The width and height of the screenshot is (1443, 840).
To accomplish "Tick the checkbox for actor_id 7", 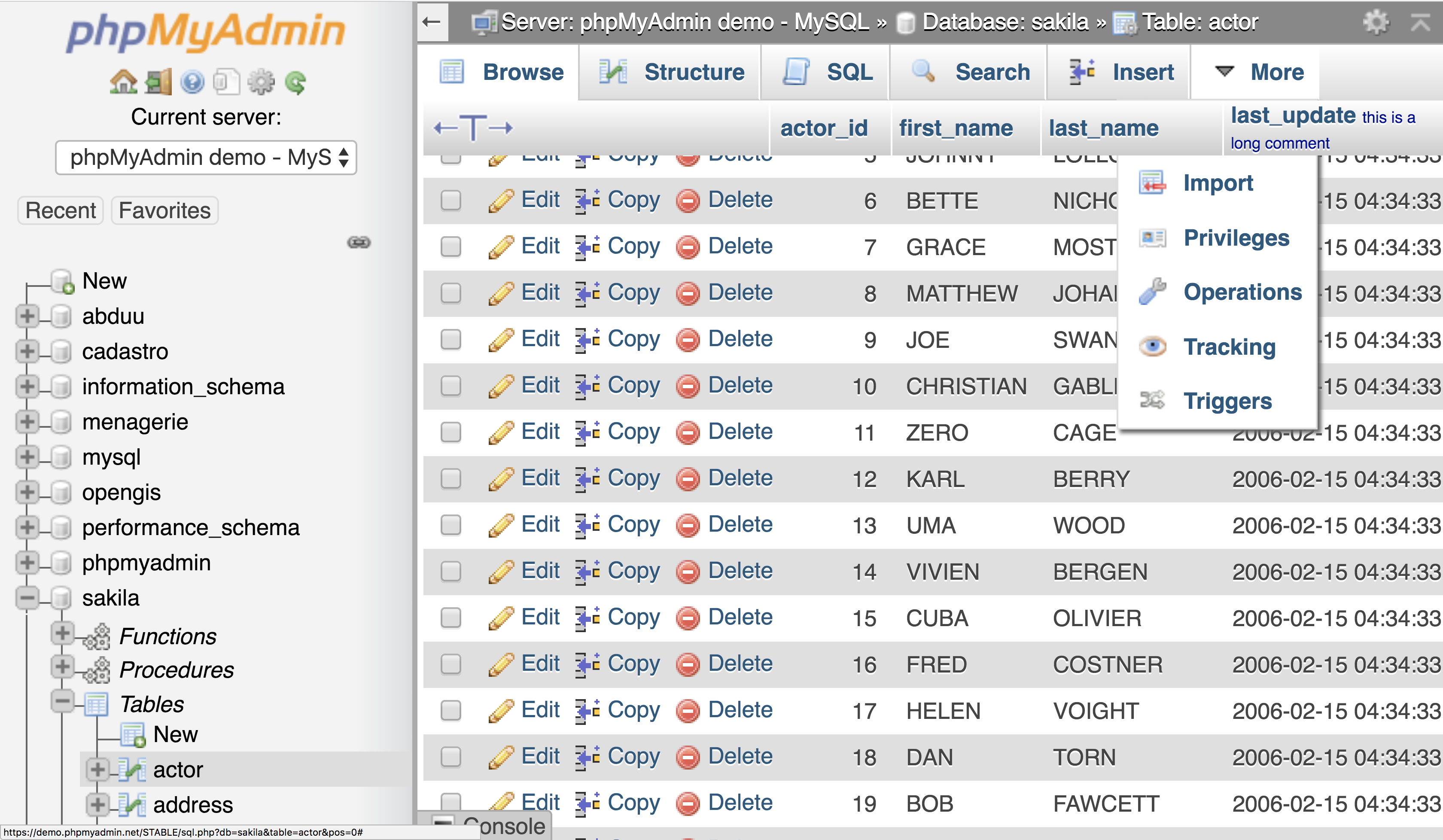I will (x=451, y=247).
